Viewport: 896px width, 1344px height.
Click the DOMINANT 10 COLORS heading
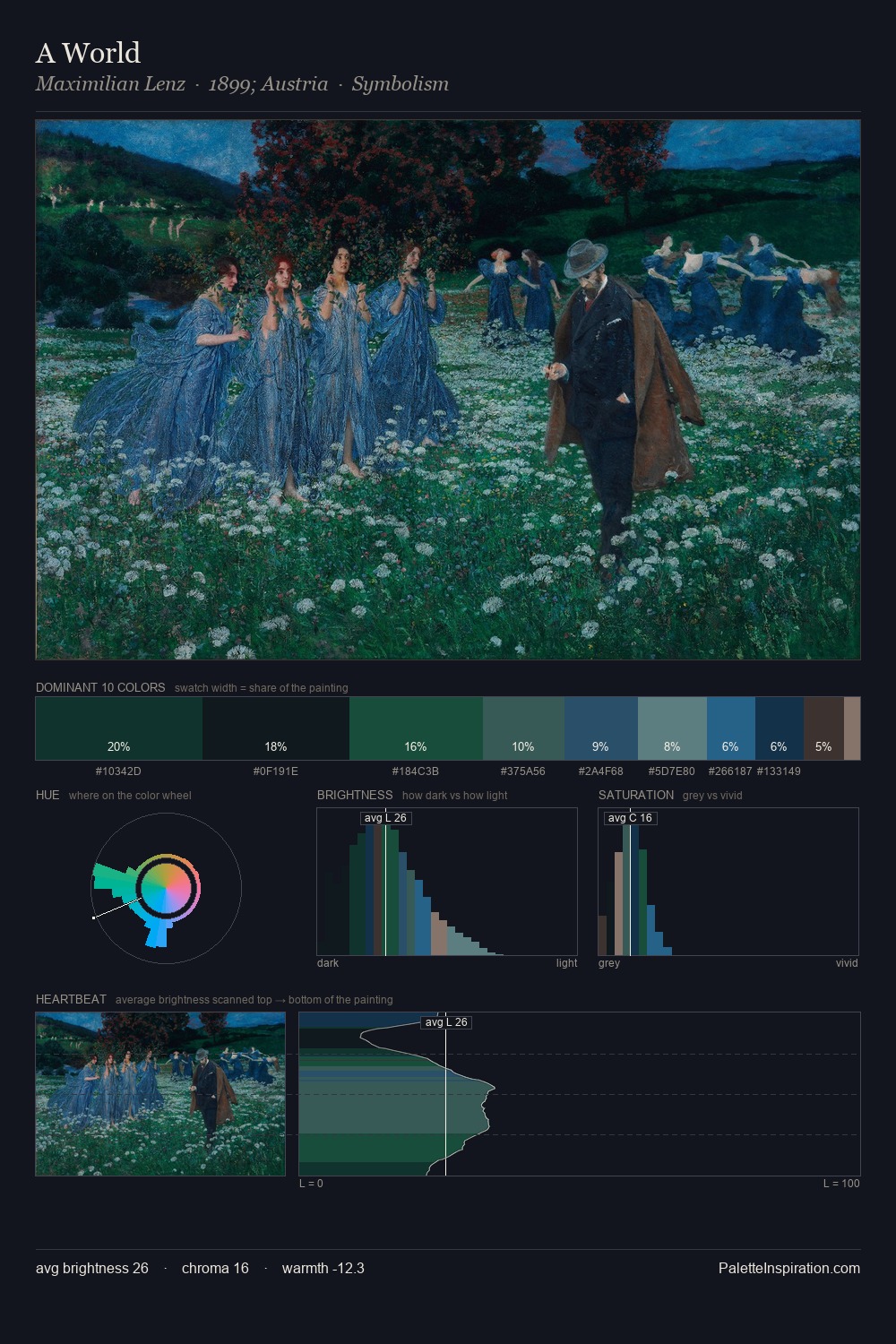coord(100,687)
